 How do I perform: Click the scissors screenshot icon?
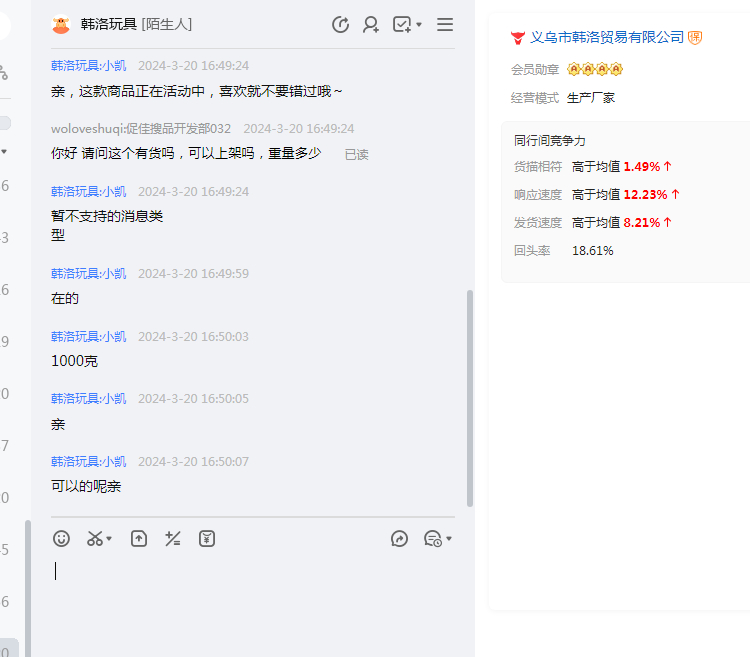[x=95, y=539]
